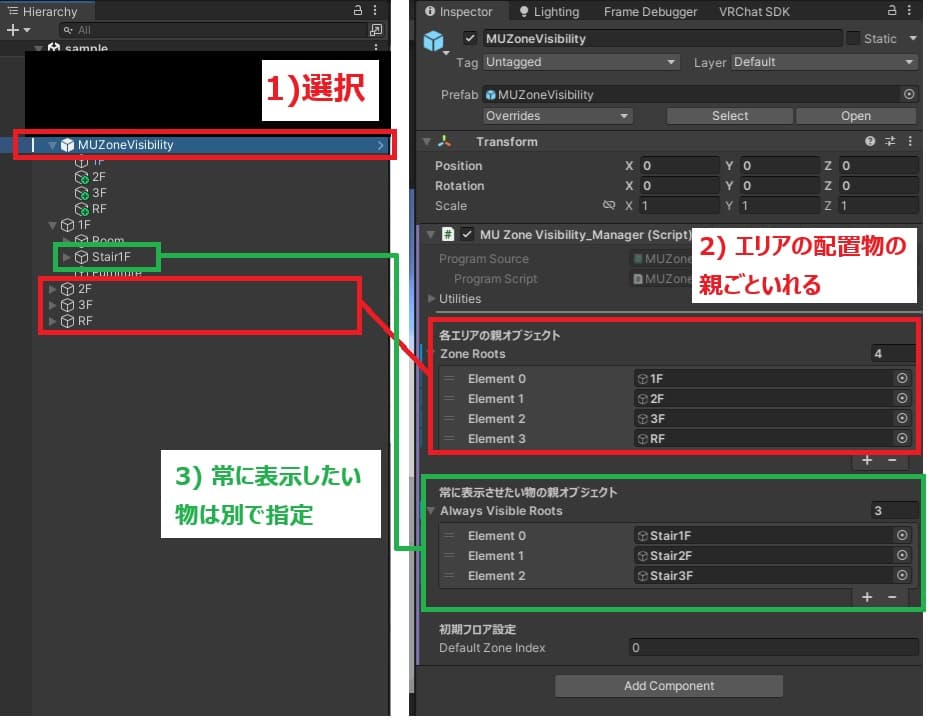Click the Add Component button
930x726 pixels.
click(x=668, y=686)
